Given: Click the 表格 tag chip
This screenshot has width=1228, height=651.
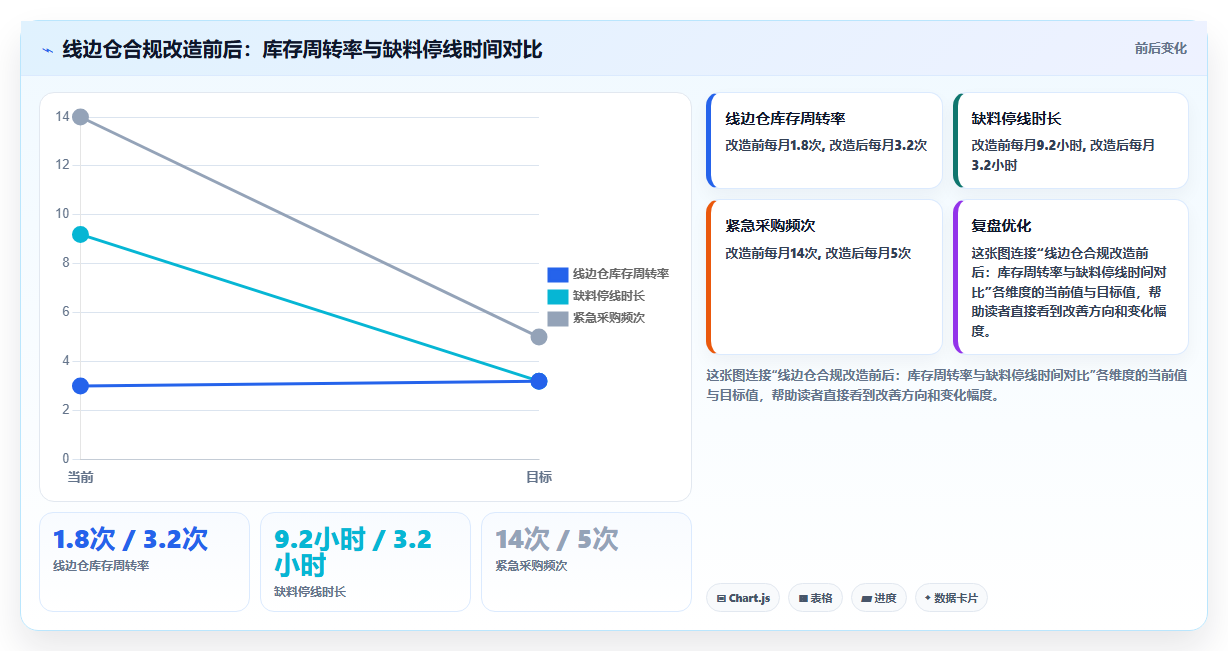Looking at the screenshot, I should point(815,598).
